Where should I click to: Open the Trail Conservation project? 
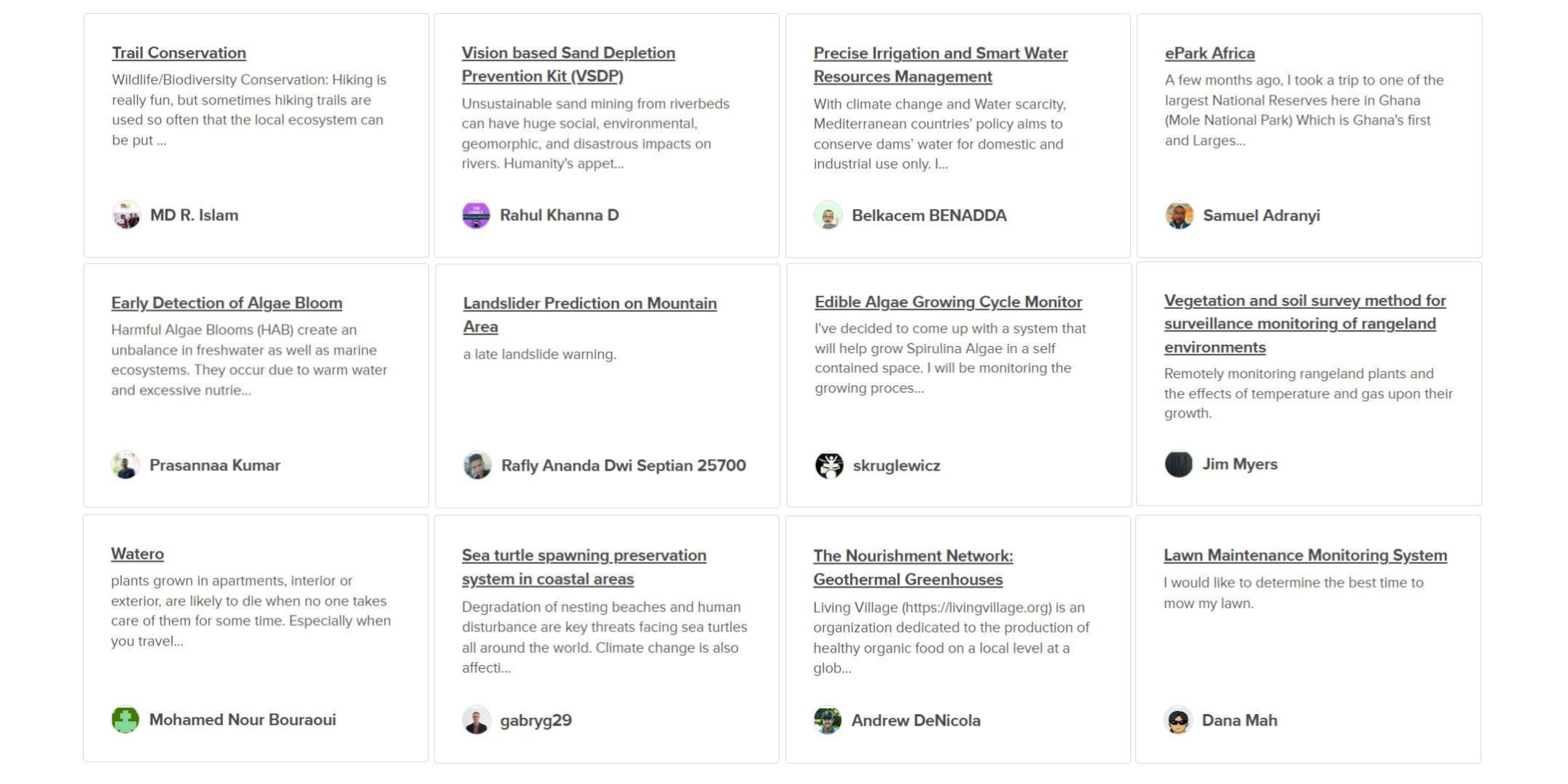[x=179, y=53]
